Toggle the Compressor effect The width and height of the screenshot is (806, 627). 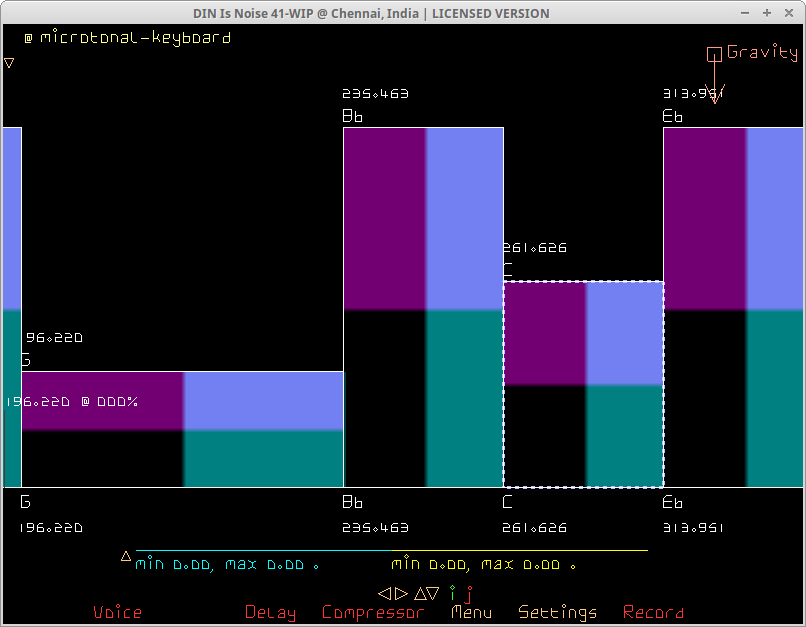tap(373, 612)
